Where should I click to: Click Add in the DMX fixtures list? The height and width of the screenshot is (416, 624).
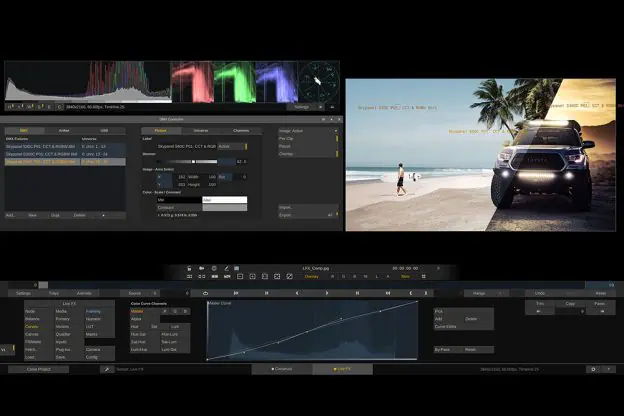(x=10, y=215)
